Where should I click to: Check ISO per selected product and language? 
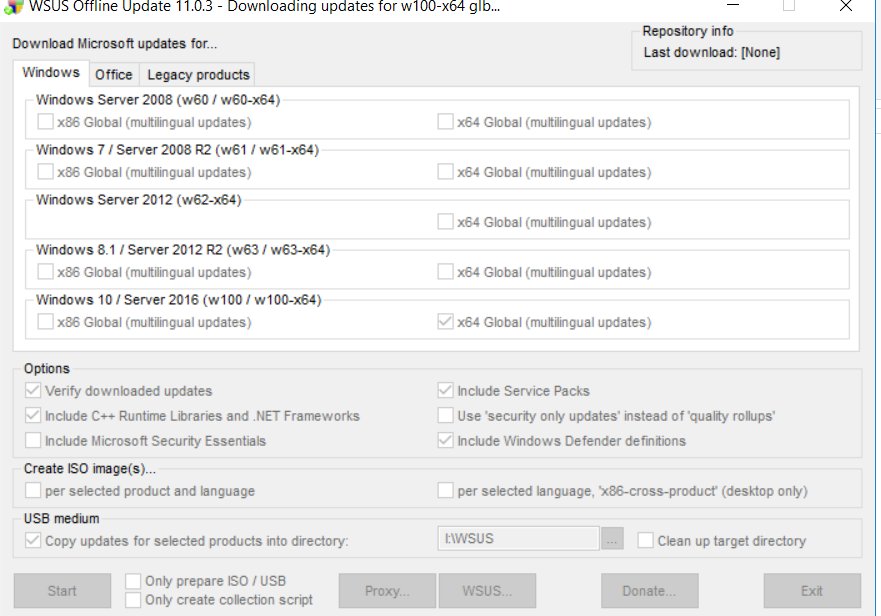pyautogui.click(x=33, y=490)
